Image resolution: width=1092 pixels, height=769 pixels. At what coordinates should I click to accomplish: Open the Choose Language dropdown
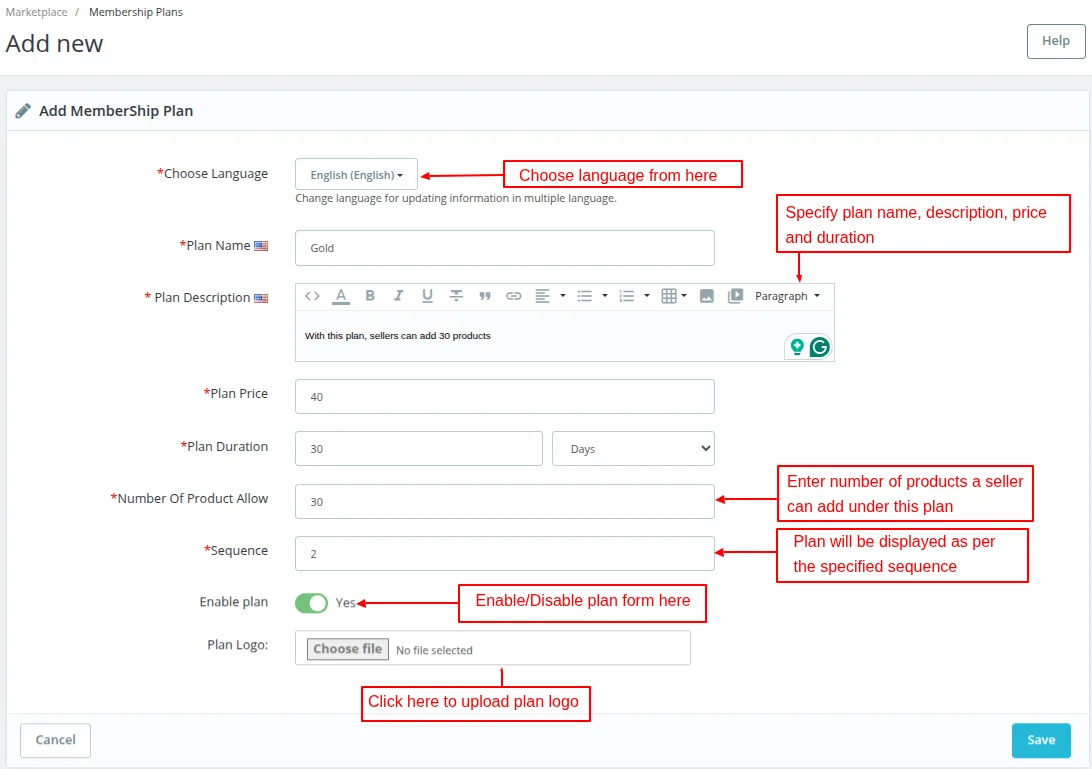pos(357,174)
